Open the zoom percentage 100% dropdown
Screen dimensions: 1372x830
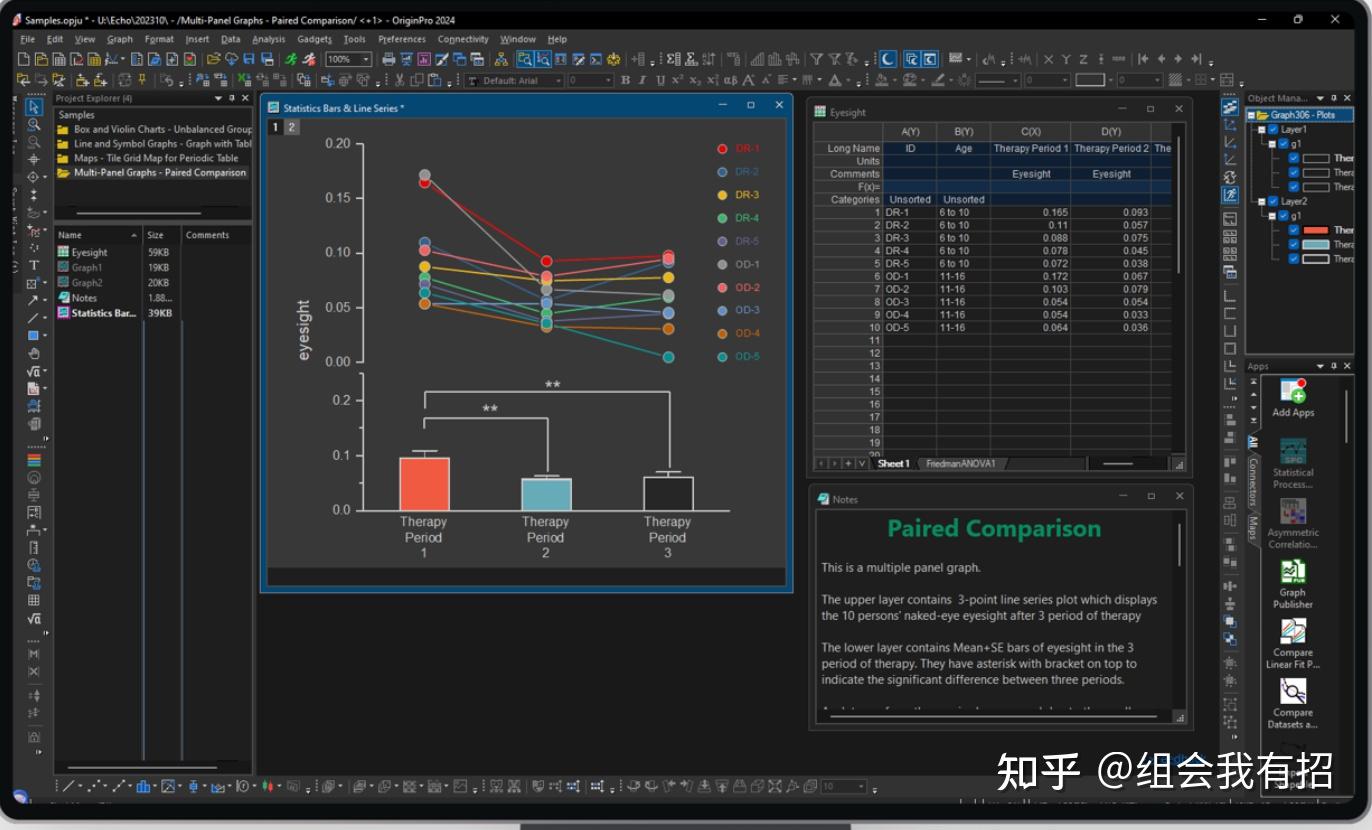(x=366, y=59)
